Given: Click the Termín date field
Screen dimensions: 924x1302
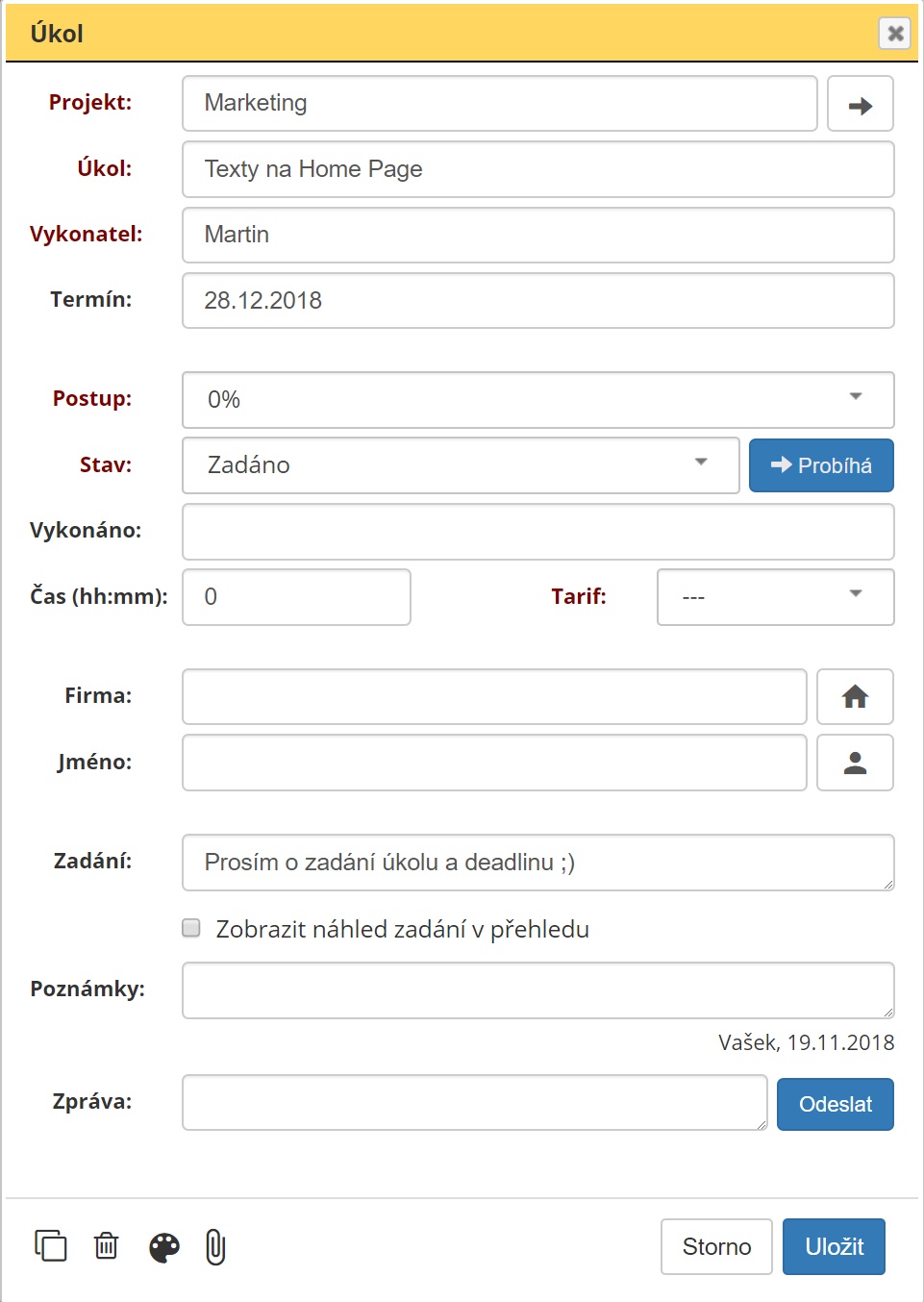Looking at the screenshot, I should pos(538,301).
